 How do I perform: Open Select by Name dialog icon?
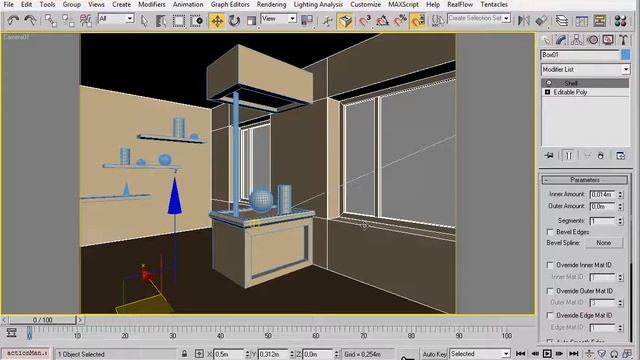(x=161, y=20)
